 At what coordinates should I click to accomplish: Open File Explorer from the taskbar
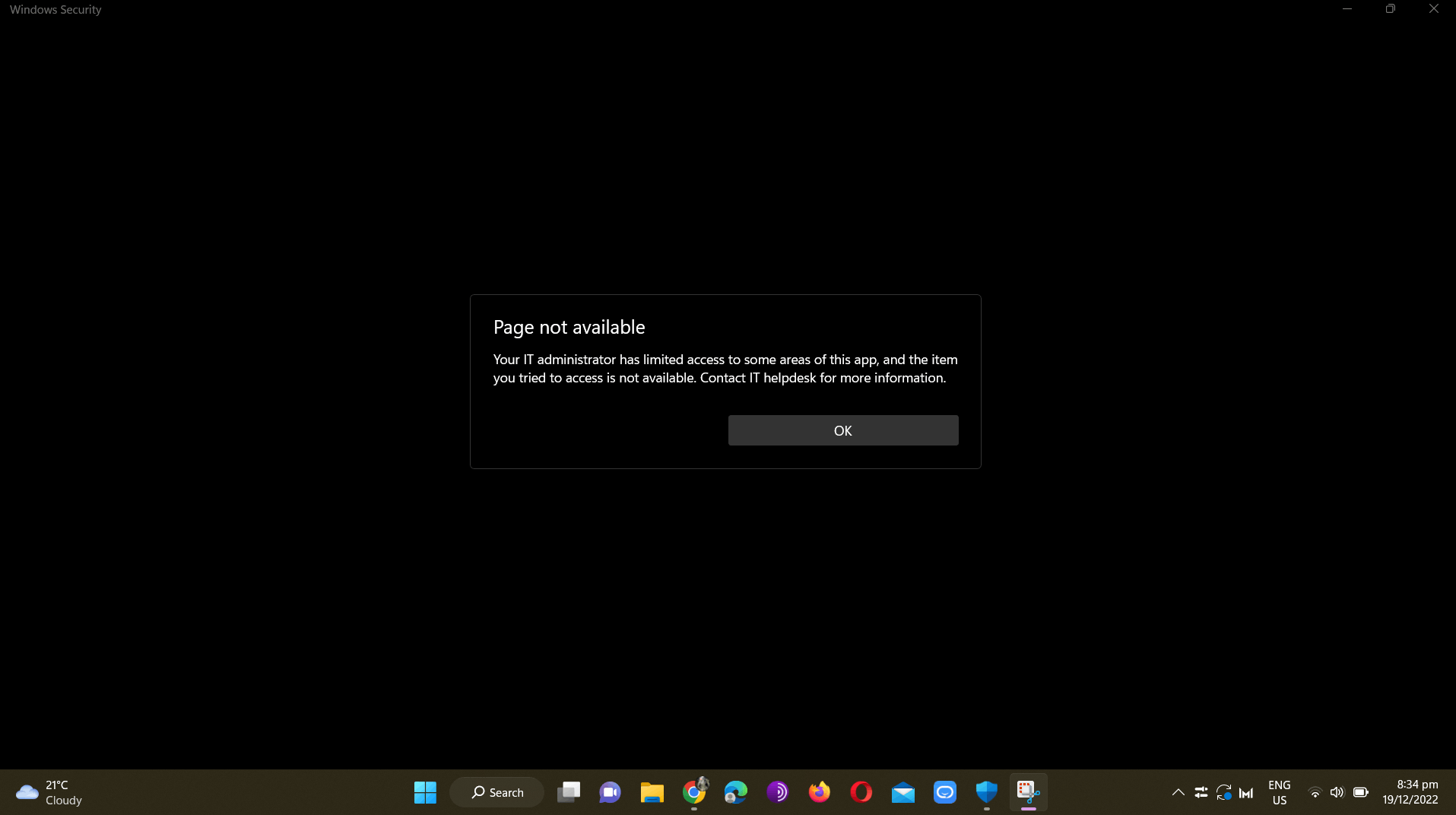pos(652,792)
